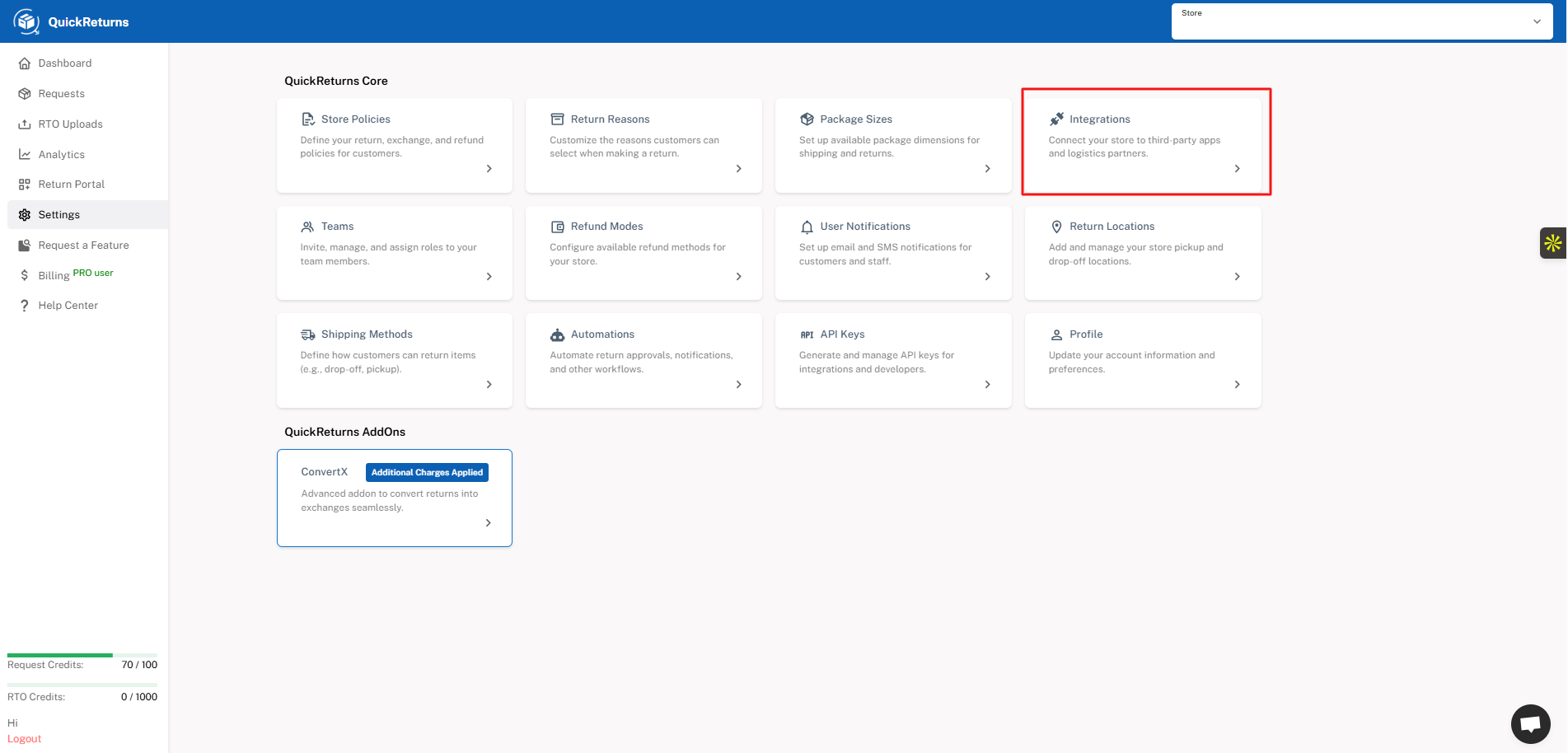
Task: Click the Additional Charges Applied badge
Action: (x=427, y=473)
